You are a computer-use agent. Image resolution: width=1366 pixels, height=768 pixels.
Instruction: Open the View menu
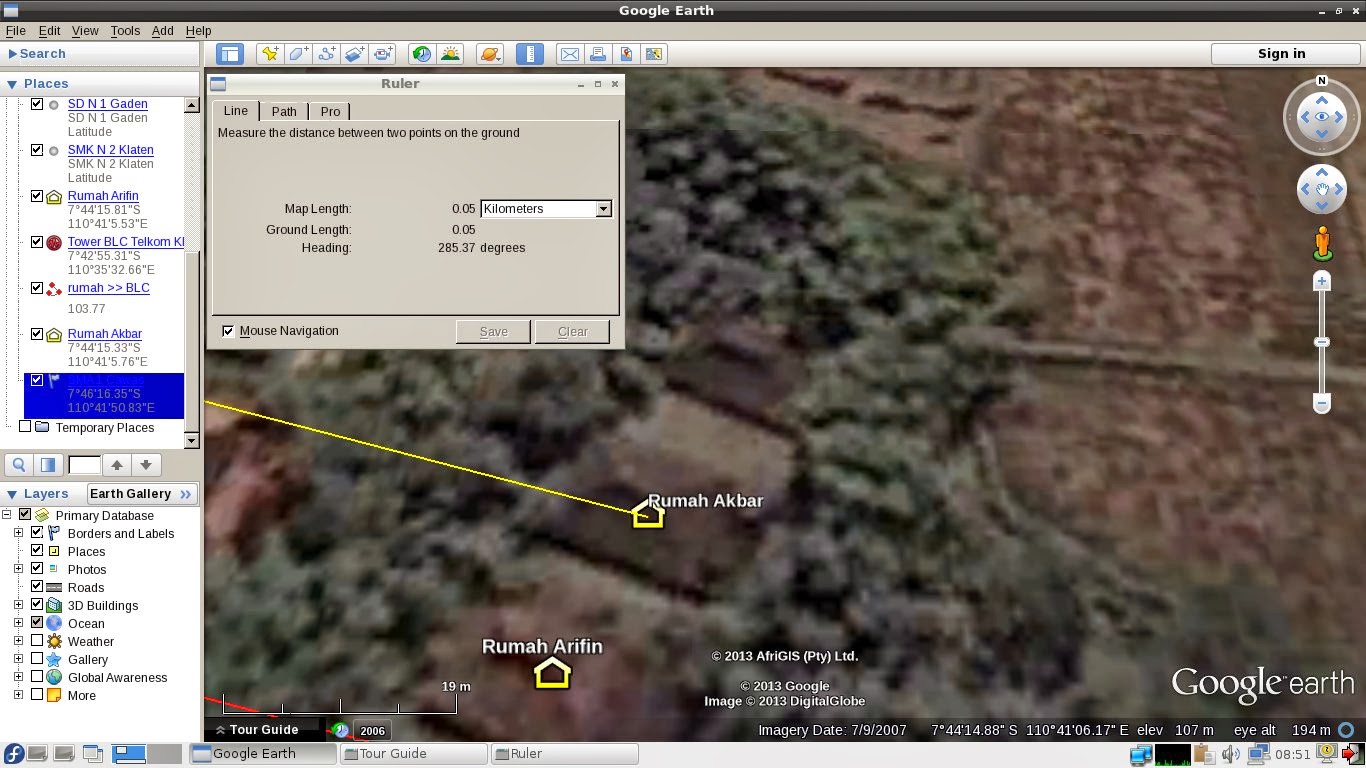click(x=85, y=31)
